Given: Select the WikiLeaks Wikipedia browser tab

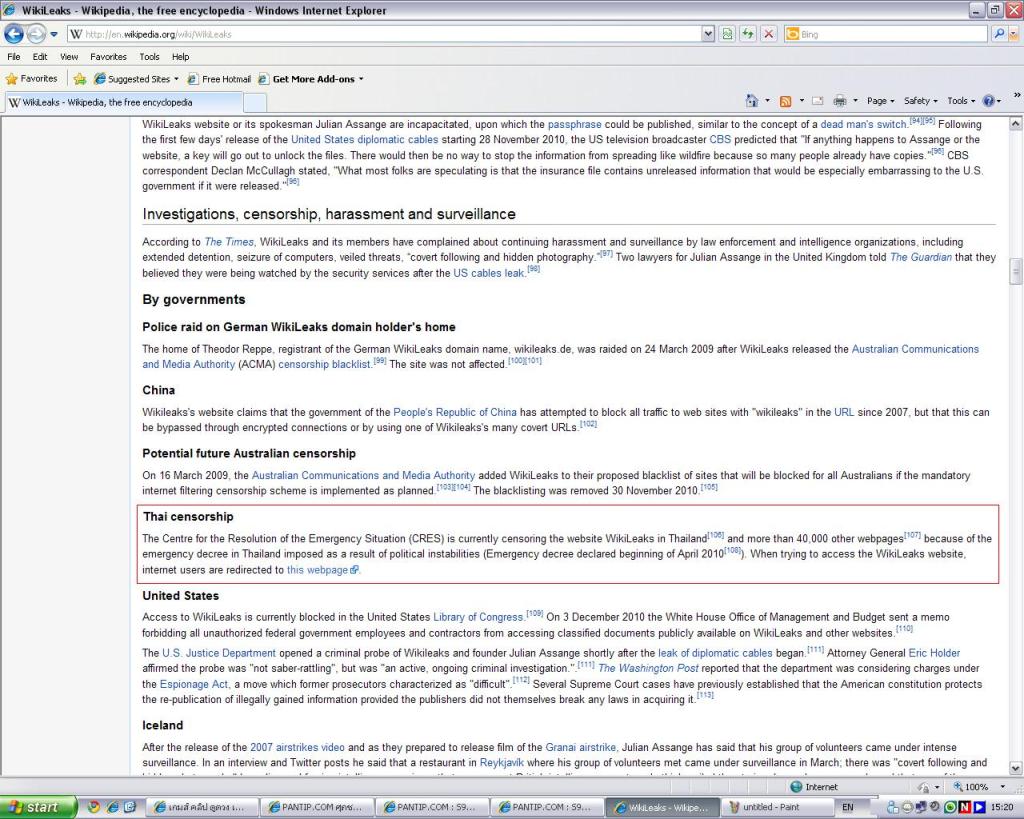Looking at the screenshot, I should [124, 102].
